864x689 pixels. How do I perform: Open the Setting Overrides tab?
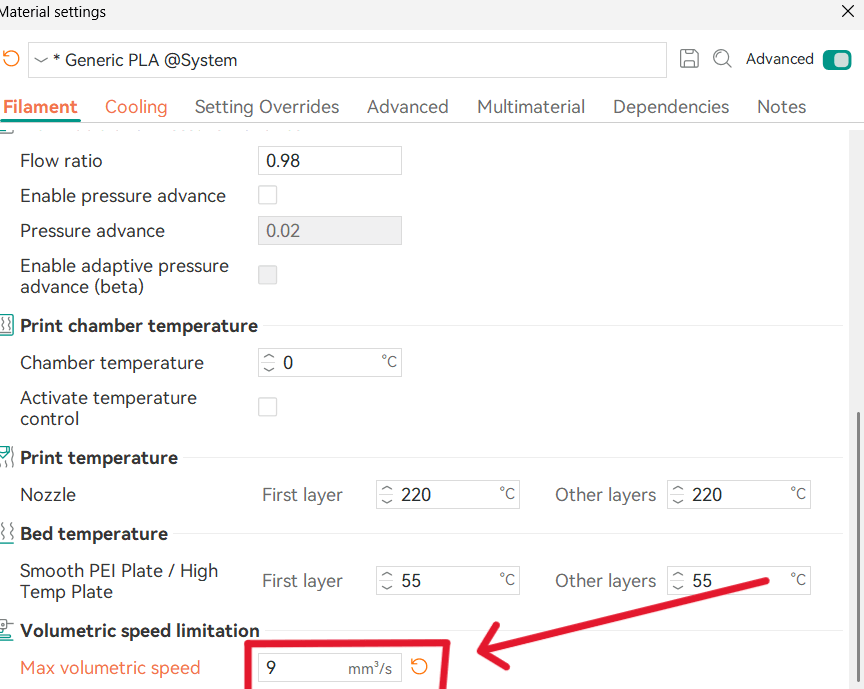point(267,107)
